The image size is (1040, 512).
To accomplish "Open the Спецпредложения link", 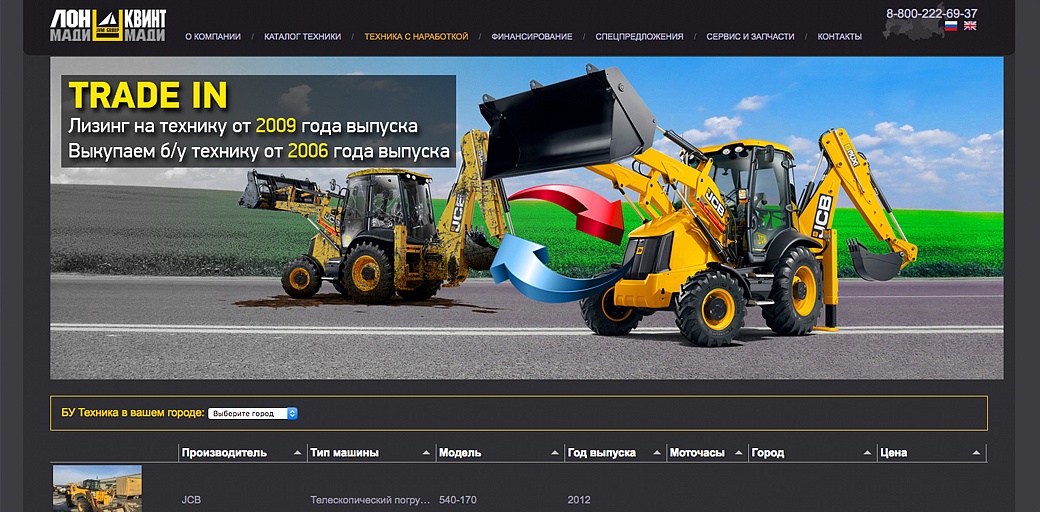I will (x=639, y=37).
